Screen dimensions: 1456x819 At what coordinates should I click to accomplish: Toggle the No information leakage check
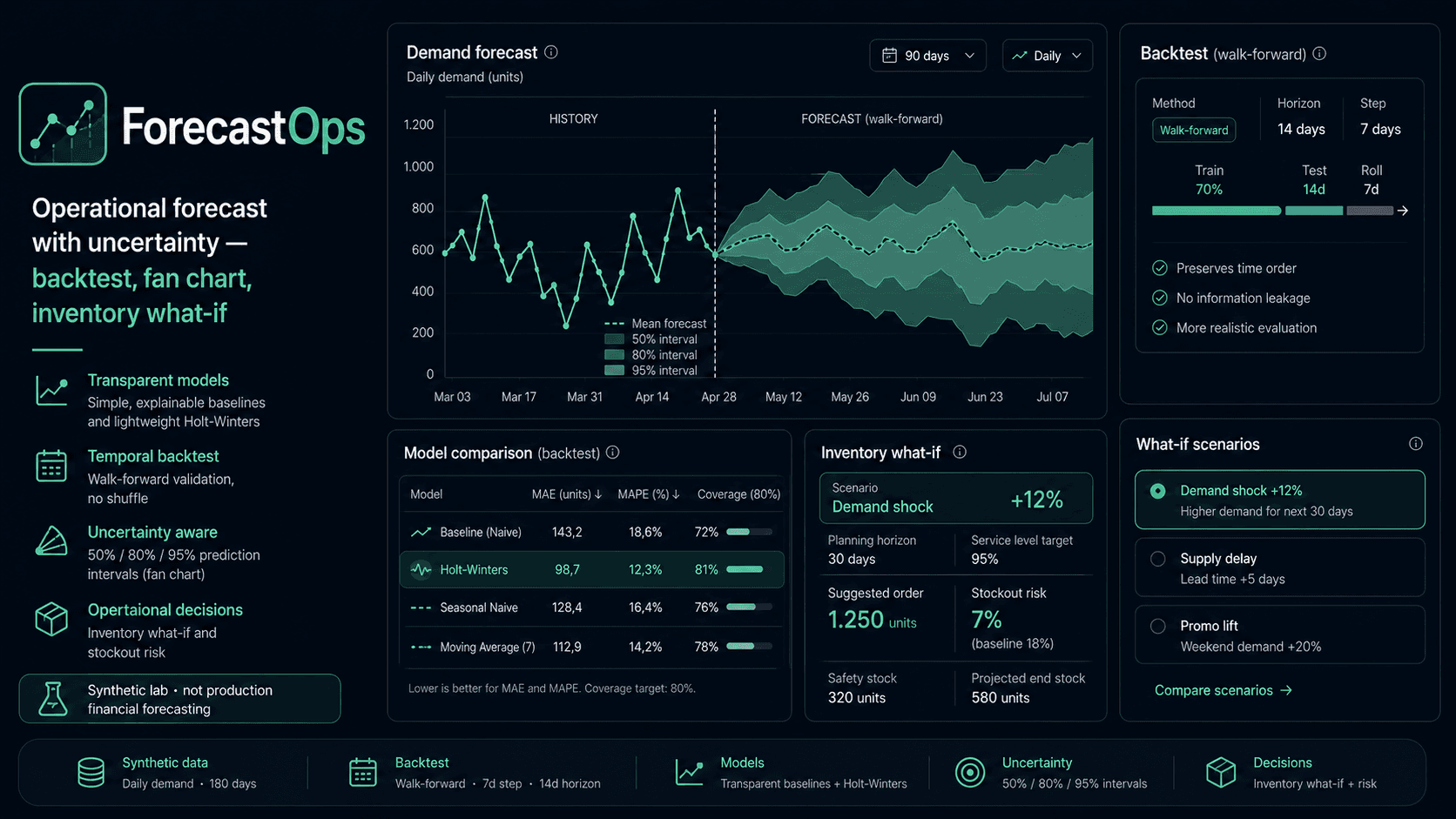tap(1160, 298)
